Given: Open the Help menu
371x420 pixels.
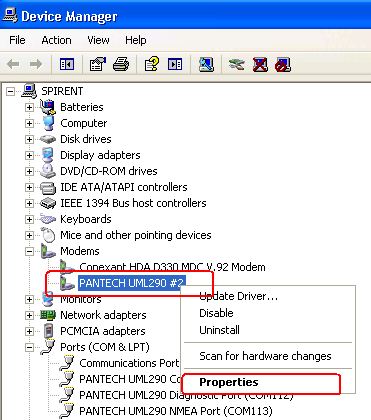Looking at the screenshot, I should [x=136, y=40].
